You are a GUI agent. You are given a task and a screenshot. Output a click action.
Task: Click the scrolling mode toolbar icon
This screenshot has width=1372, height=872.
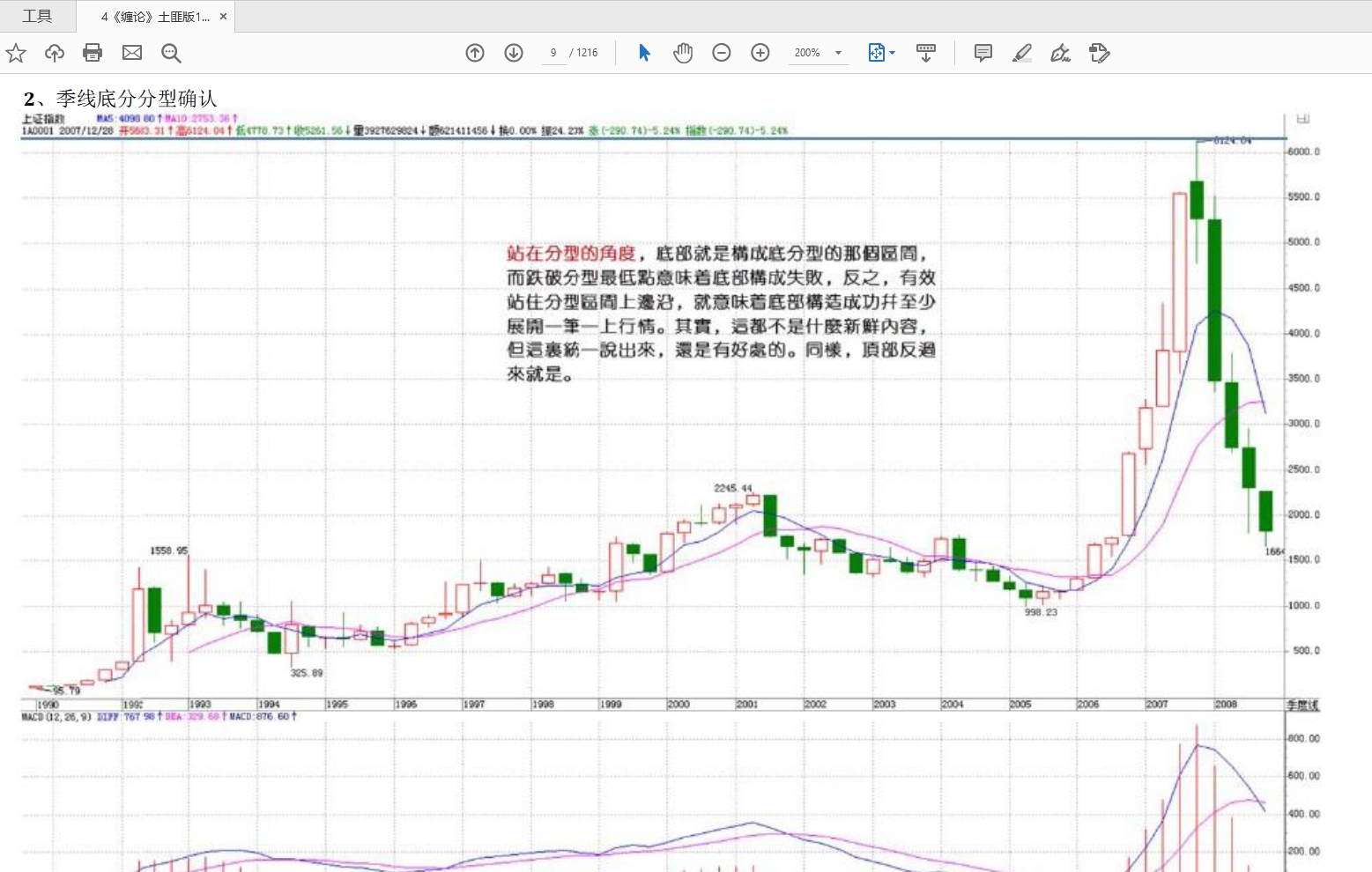926,53
